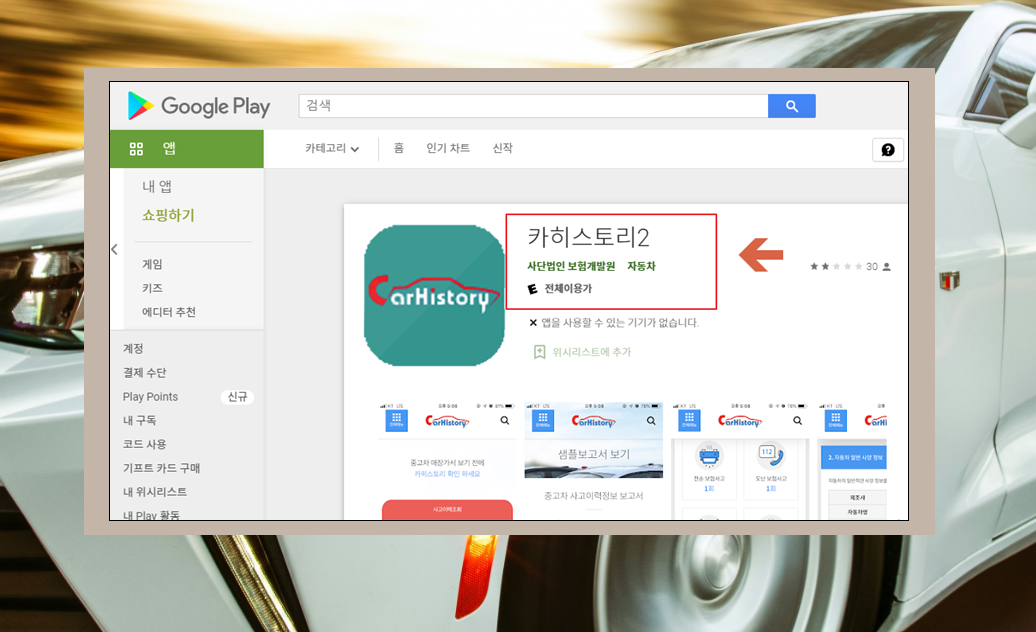
Task: Click the 위시리스트에 추가 bookmark icon
Action: click(x=539, y=352)
